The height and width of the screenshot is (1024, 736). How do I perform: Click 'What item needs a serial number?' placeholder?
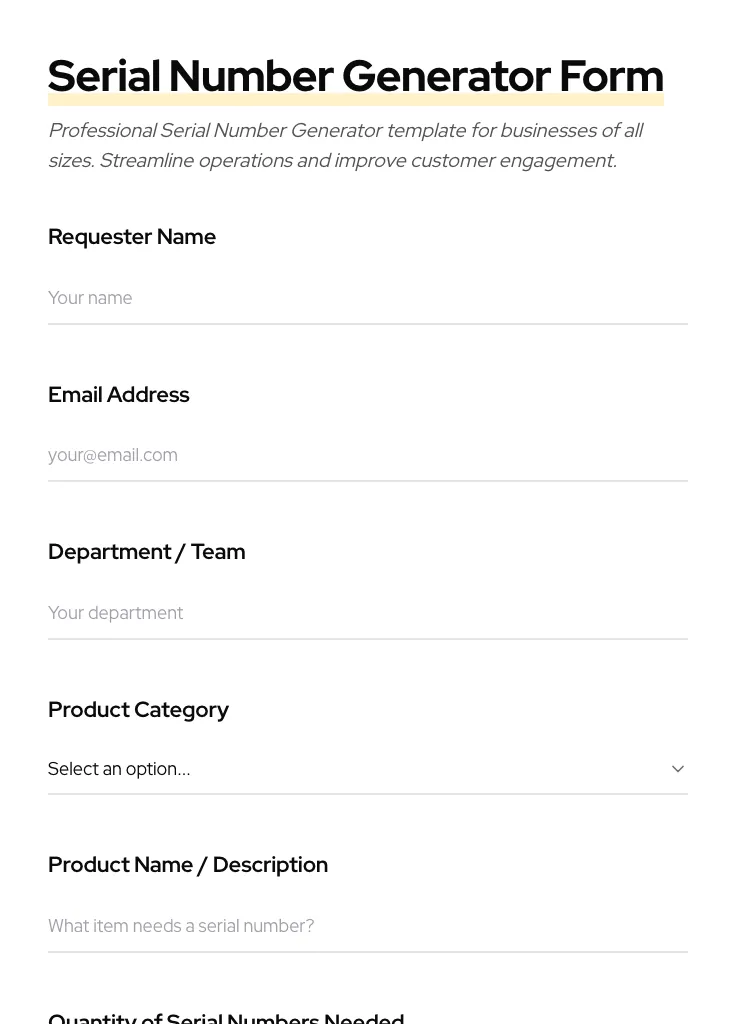[181, 926]
